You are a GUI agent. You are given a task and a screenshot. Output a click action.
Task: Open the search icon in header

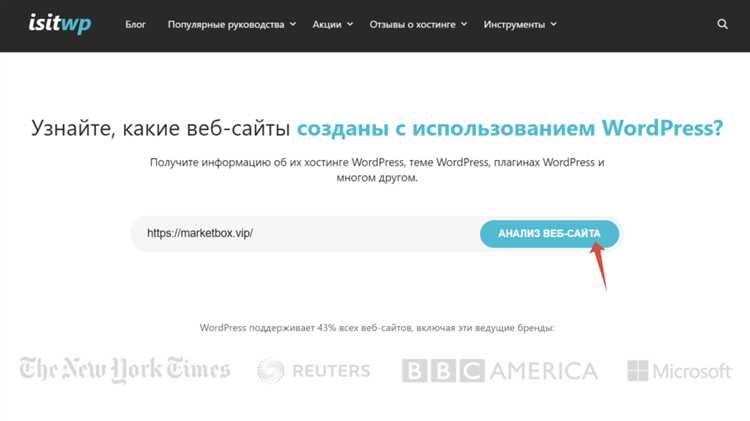[x=722, y=24]
